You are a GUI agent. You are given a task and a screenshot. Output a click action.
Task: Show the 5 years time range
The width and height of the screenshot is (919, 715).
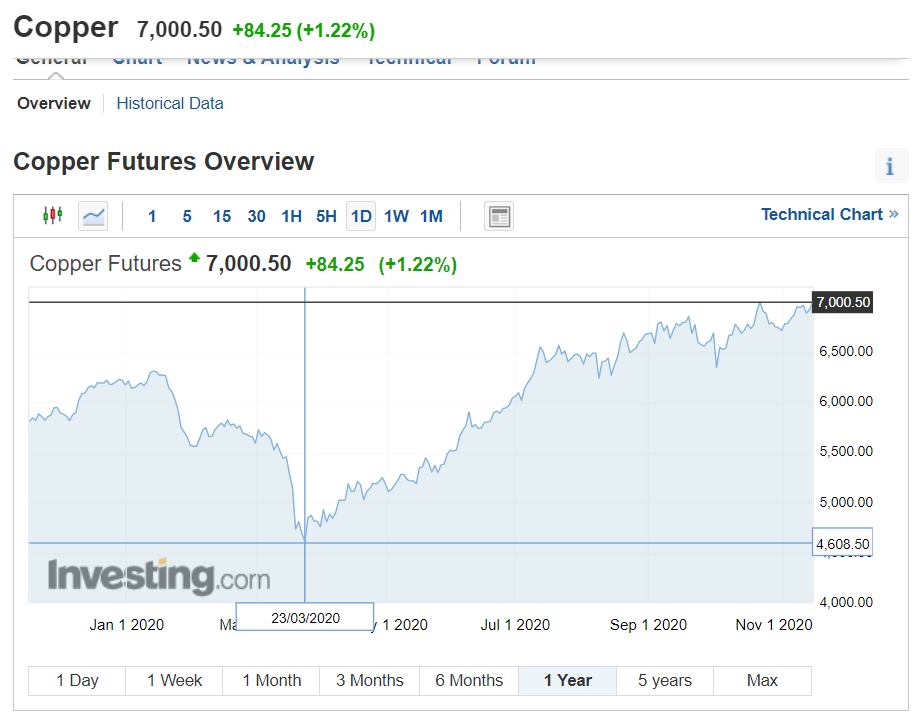(x=665, y=680)
